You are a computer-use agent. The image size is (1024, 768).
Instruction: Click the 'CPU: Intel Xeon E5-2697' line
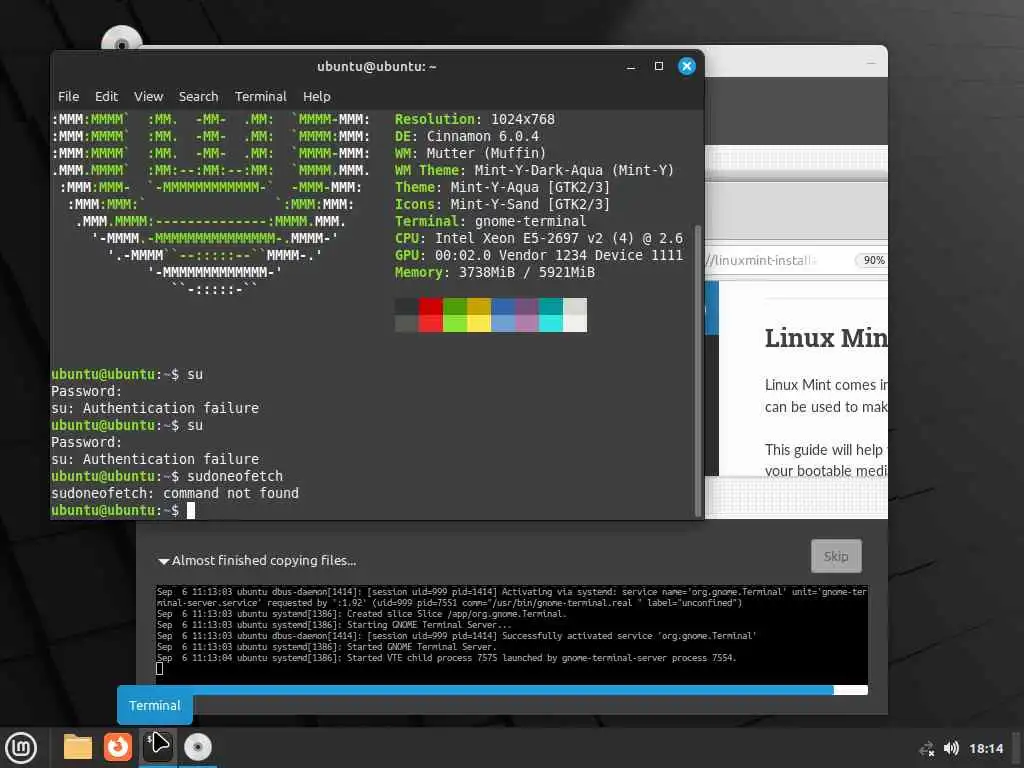click(x=539, y=238)
